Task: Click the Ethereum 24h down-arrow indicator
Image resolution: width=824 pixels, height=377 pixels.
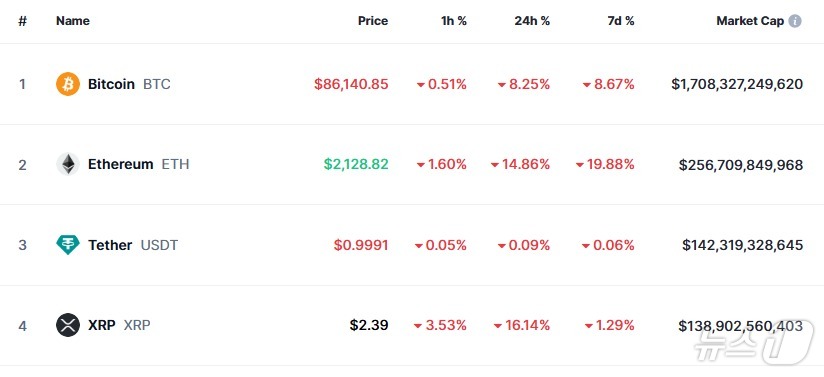Action: (495, 165)
